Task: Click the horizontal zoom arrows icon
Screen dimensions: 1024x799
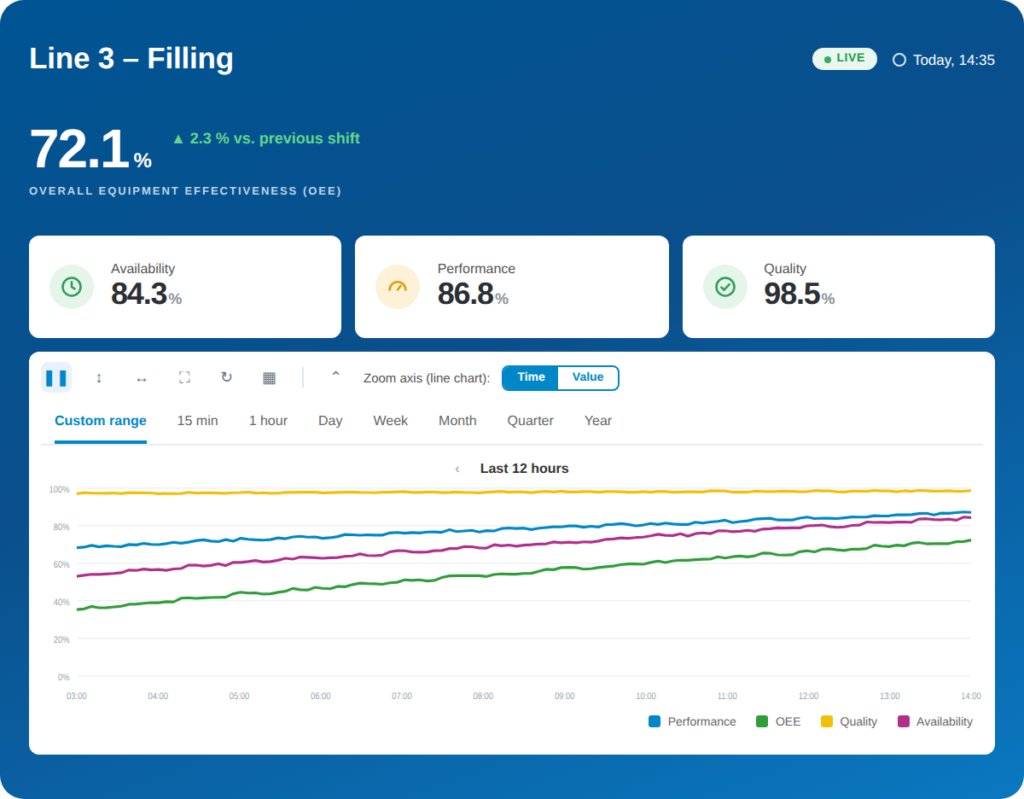Action: 141,378
